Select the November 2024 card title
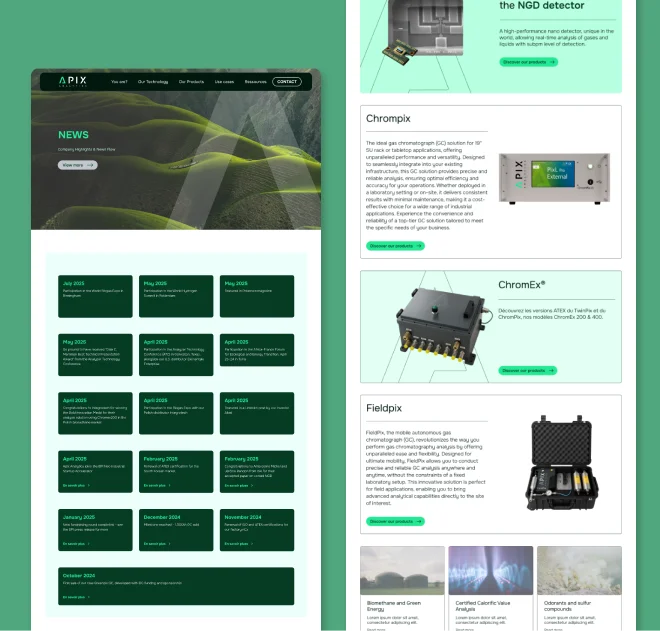Screen dimensions: 660x631 click(x=242, y=517)
